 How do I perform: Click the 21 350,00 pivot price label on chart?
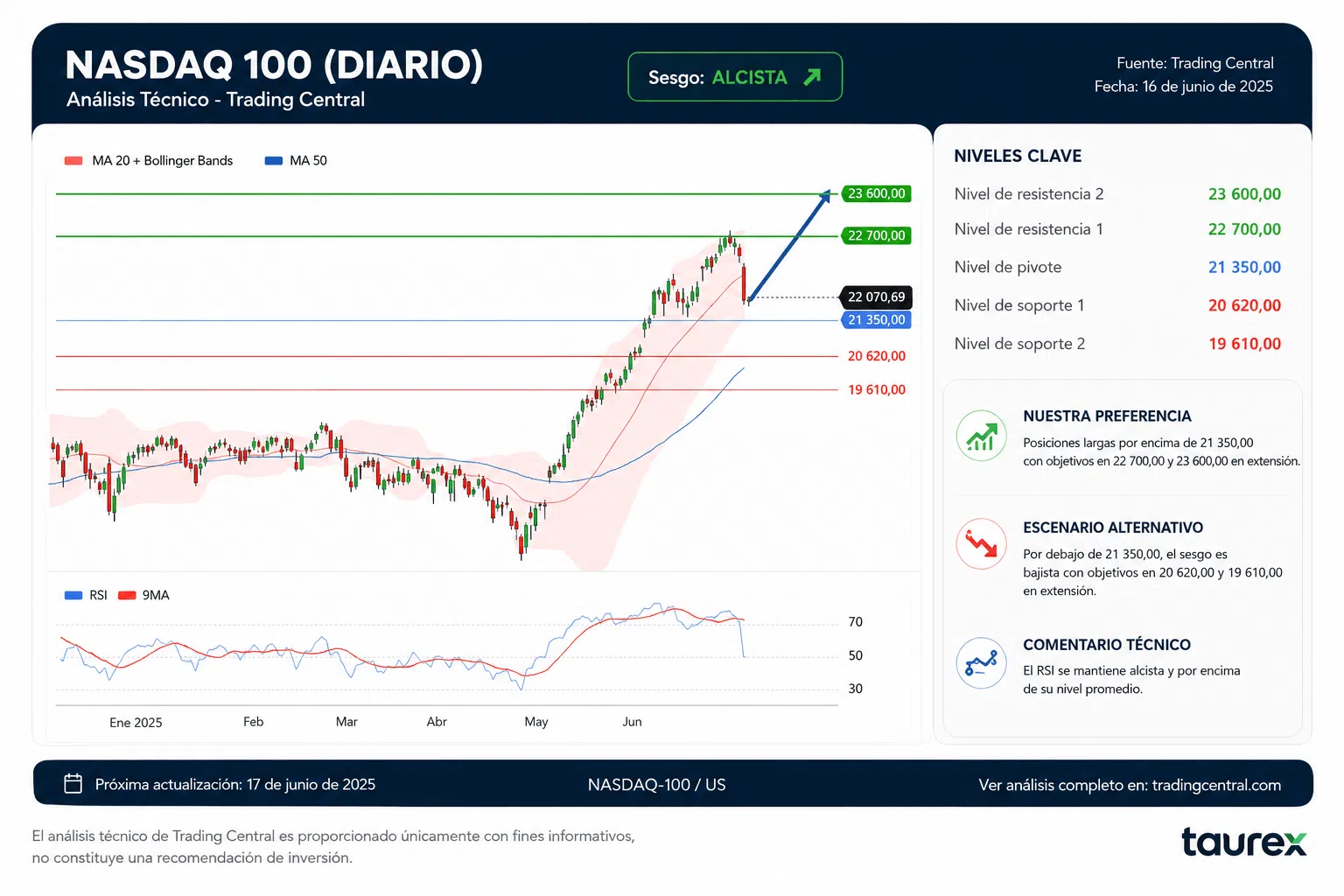coord(876,320)
